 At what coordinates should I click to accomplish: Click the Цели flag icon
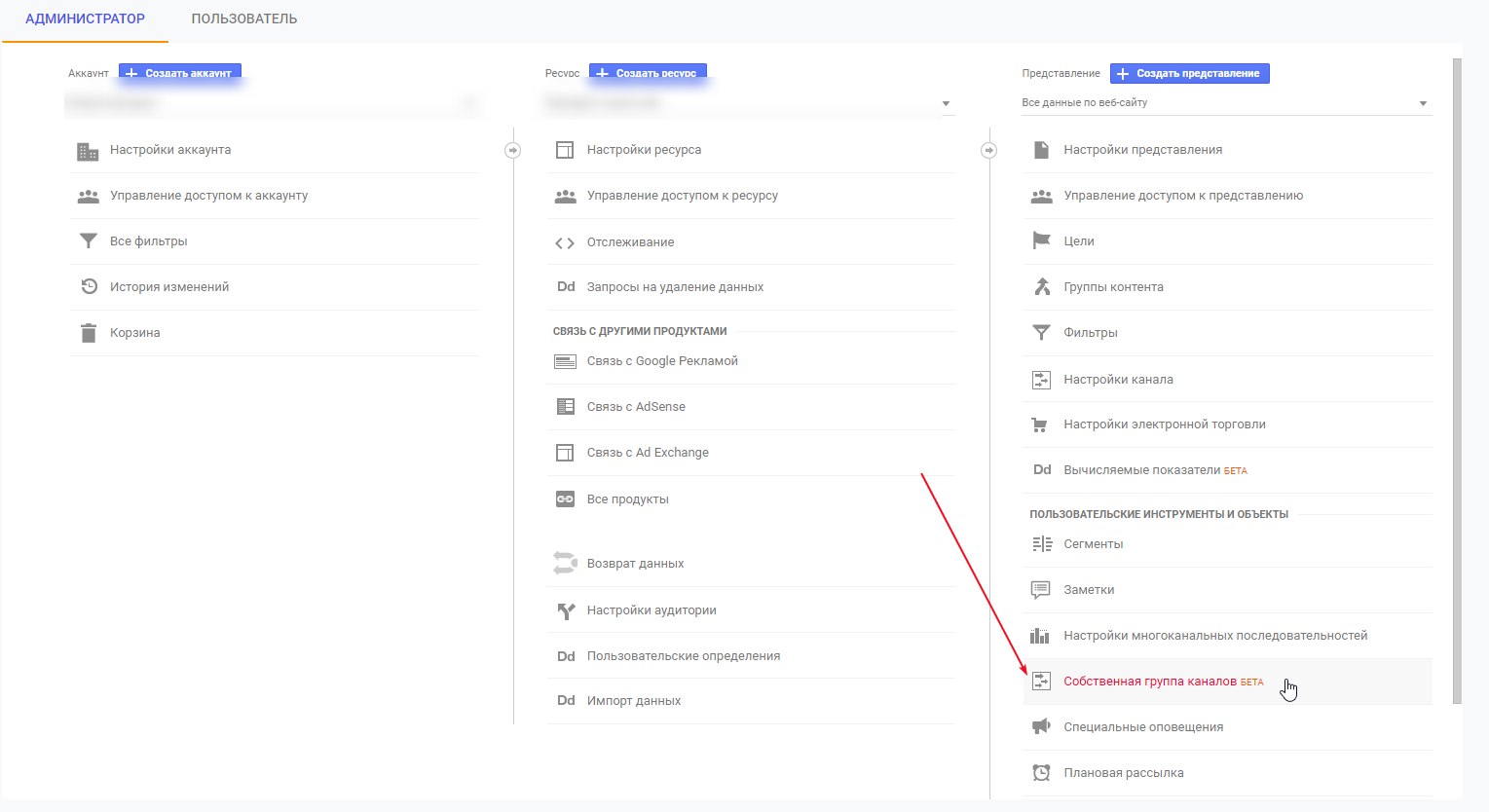coord(1041,241)
